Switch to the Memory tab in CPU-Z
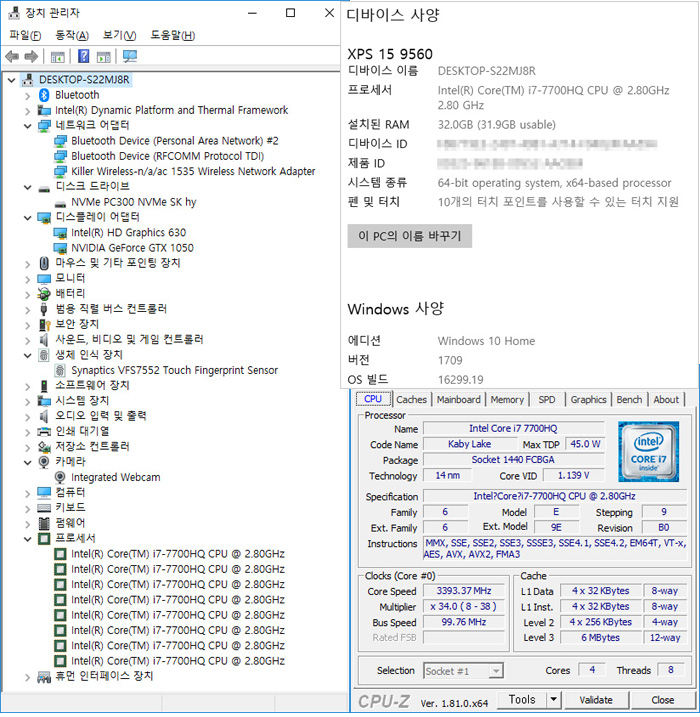The width and height of the screenshot is (700, 717). click(x=507, y=400)
